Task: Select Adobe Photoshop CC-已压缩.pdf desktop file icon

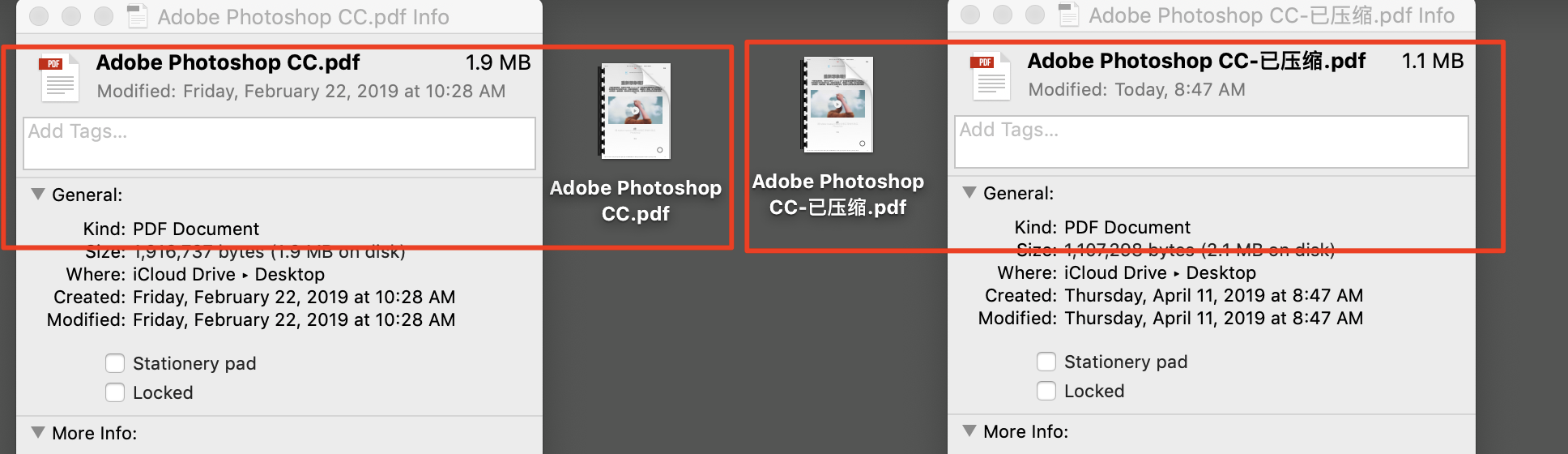Action: 837,105
